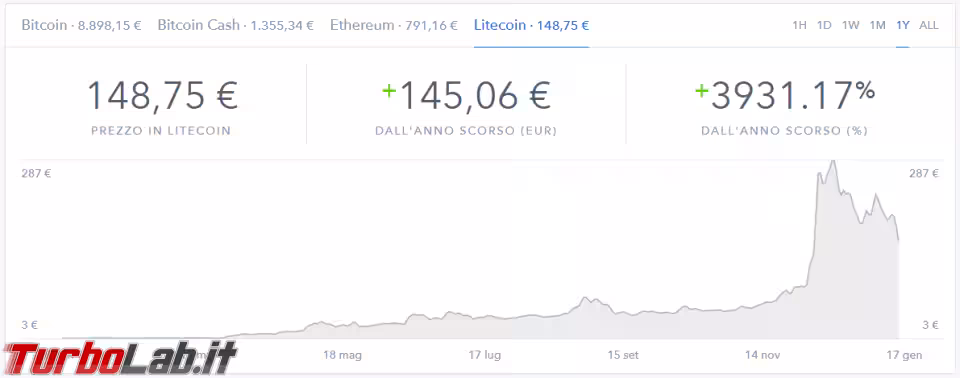
Task: Click the +3931.17% yearly percentage value
Action: pyautogui.click(x=785, y=96)
